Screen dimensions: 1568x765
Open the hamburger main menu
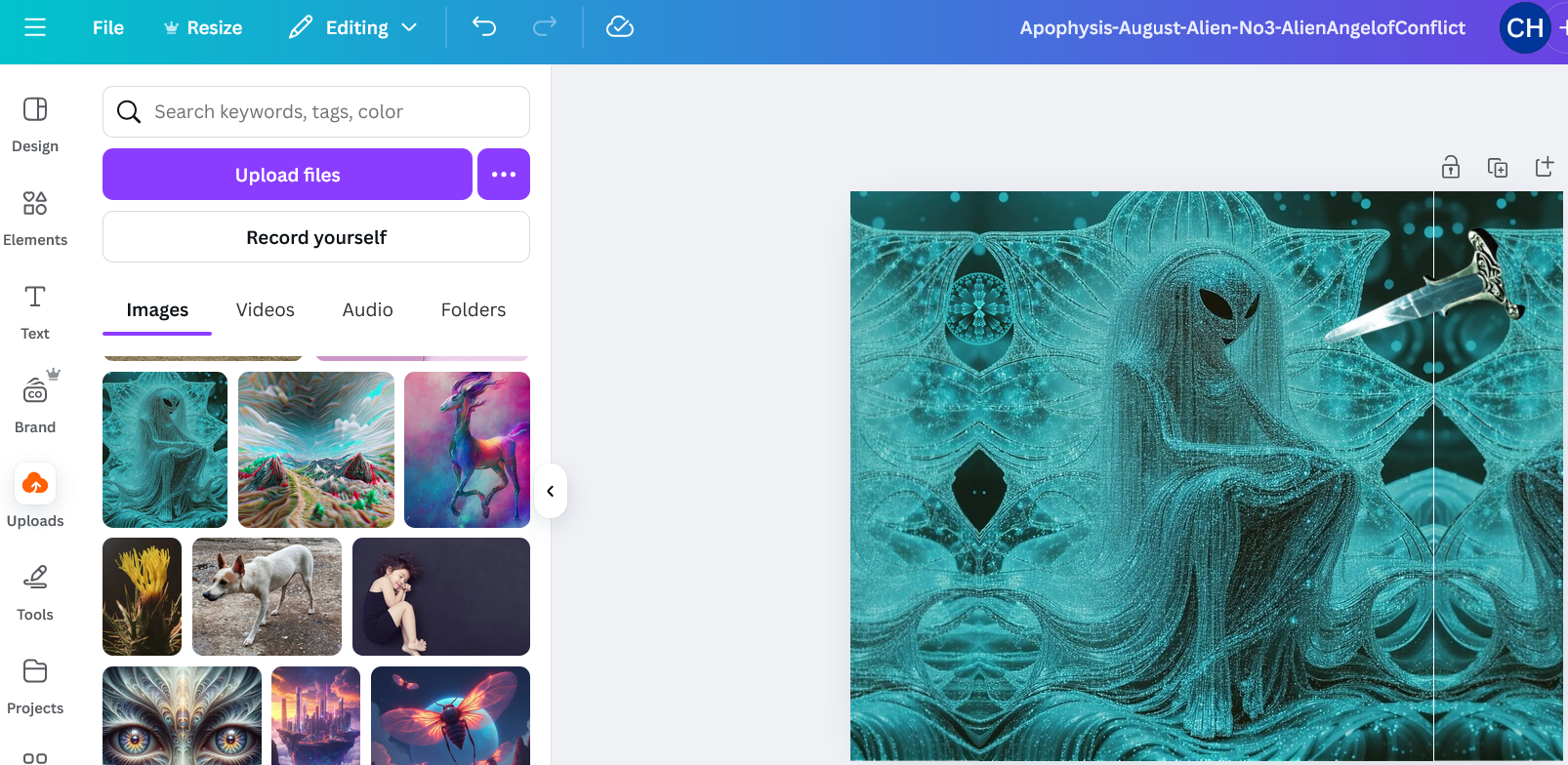tap(35, 27)
